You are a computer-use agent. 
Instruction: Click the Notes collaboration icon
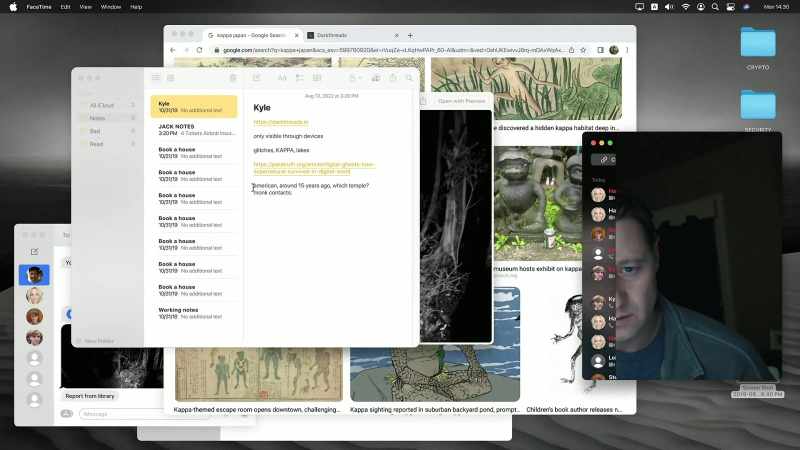pos(376,78)
